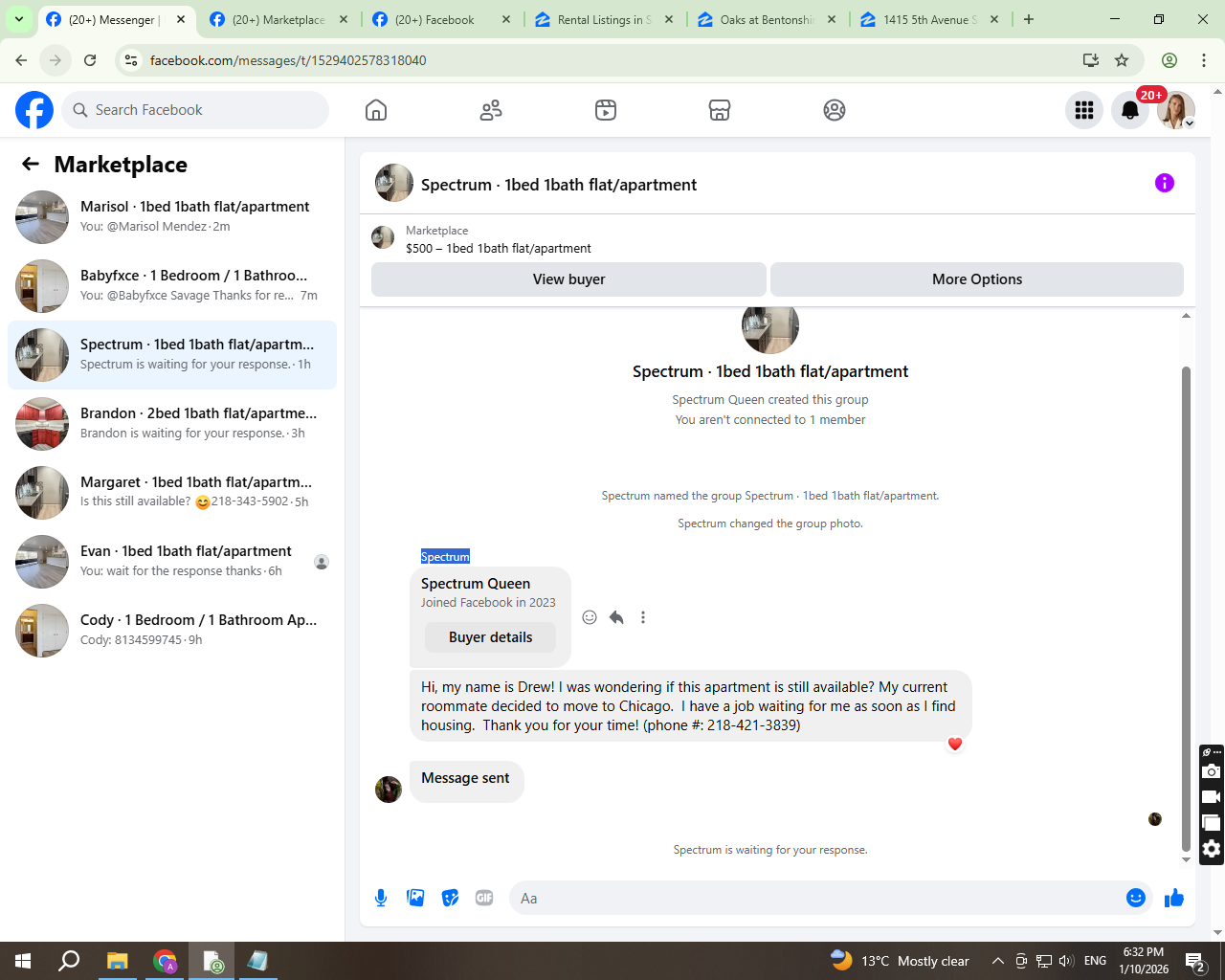
Task: Click the Facebook logo
Action: pyautogui.click(x=34, y=110)
